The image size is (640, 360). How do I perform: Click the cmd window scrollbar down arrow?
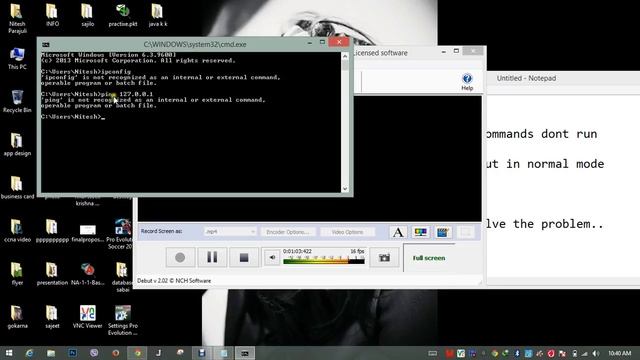(345, 188)
